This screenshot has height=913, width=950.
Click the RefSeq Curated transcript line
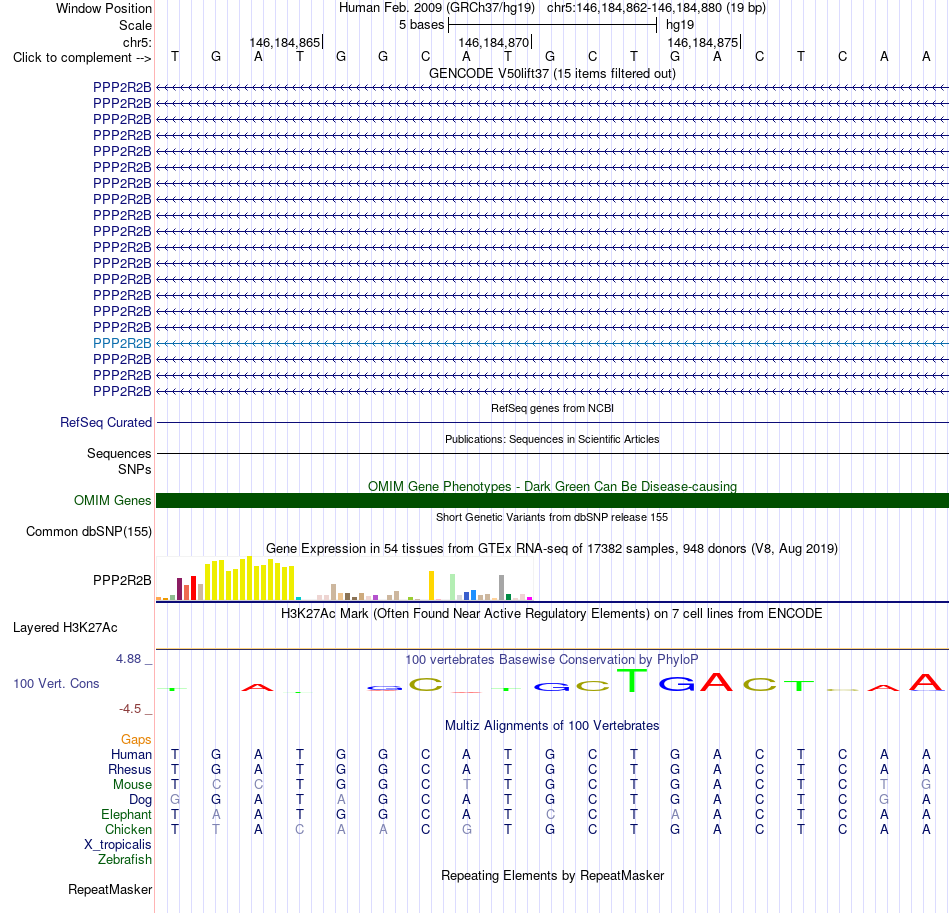click(x=552, y=422)
